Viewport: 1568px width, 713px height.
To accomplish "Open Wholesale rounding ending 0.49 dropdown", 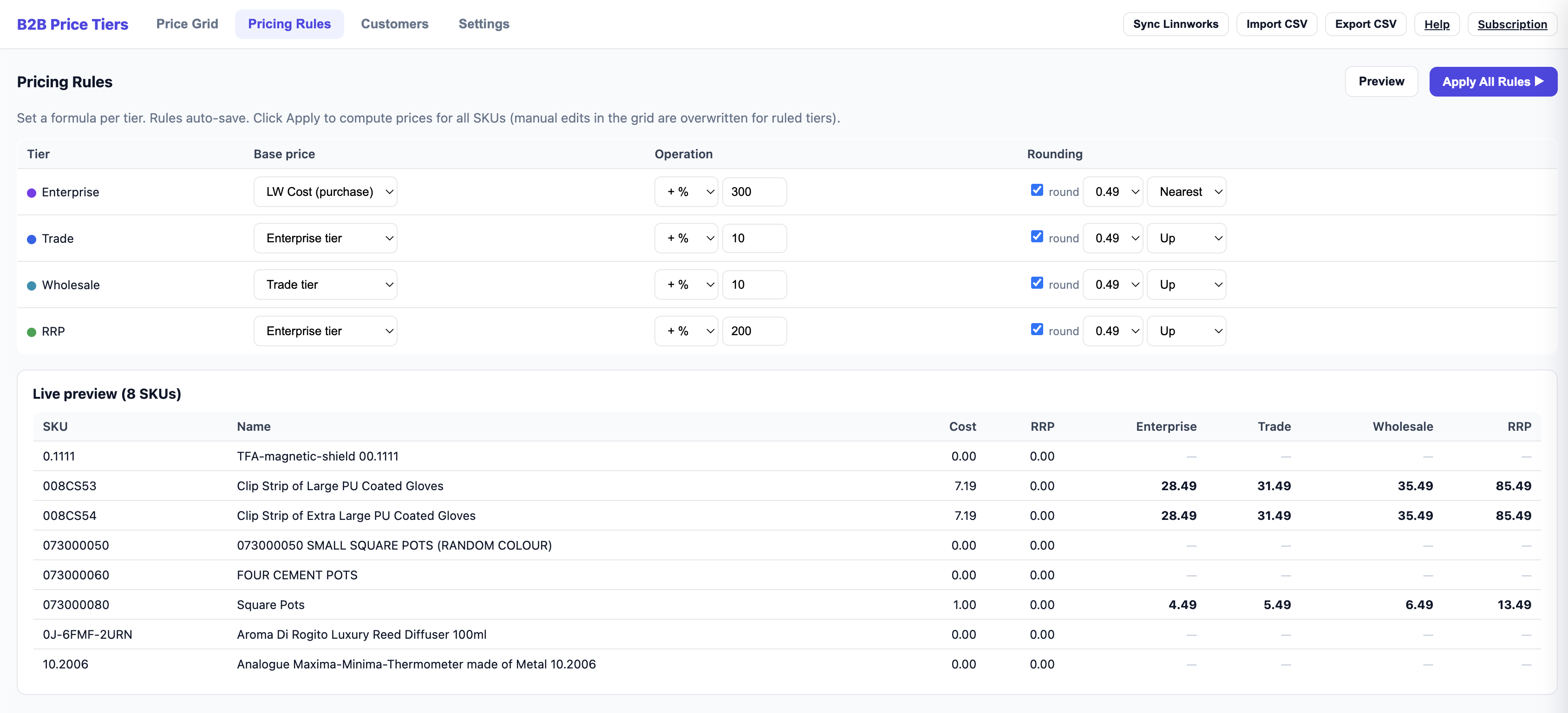I will point(1113,285).
